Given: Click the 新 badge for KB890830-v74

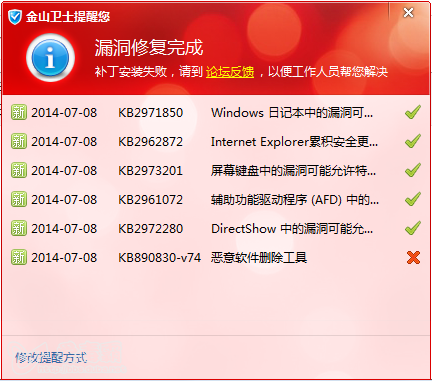Looking at the screenshot, I should (19, 257).
